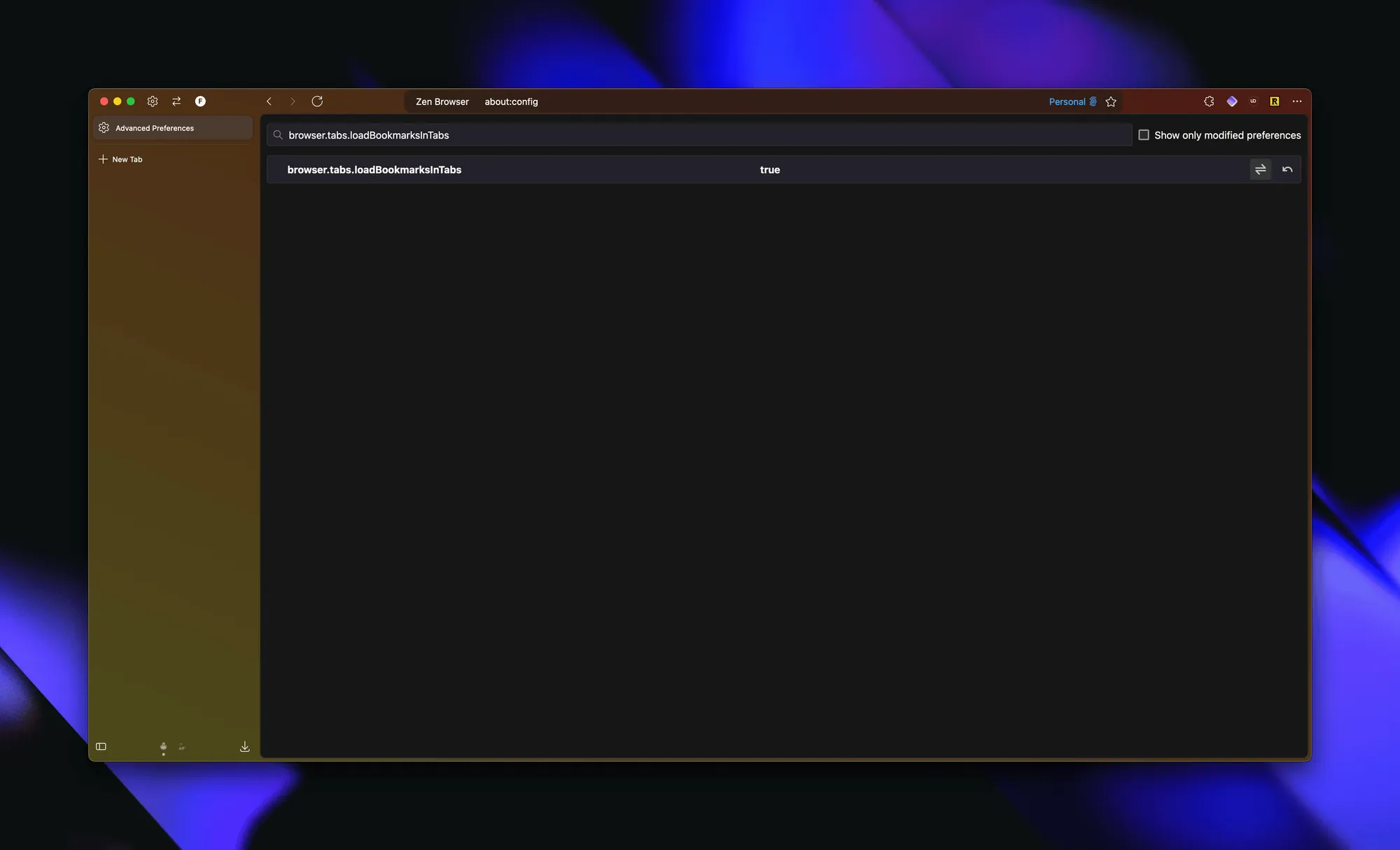Click the yellow R extension icon
1400x850 pixels.
(x=1274, y=101)
